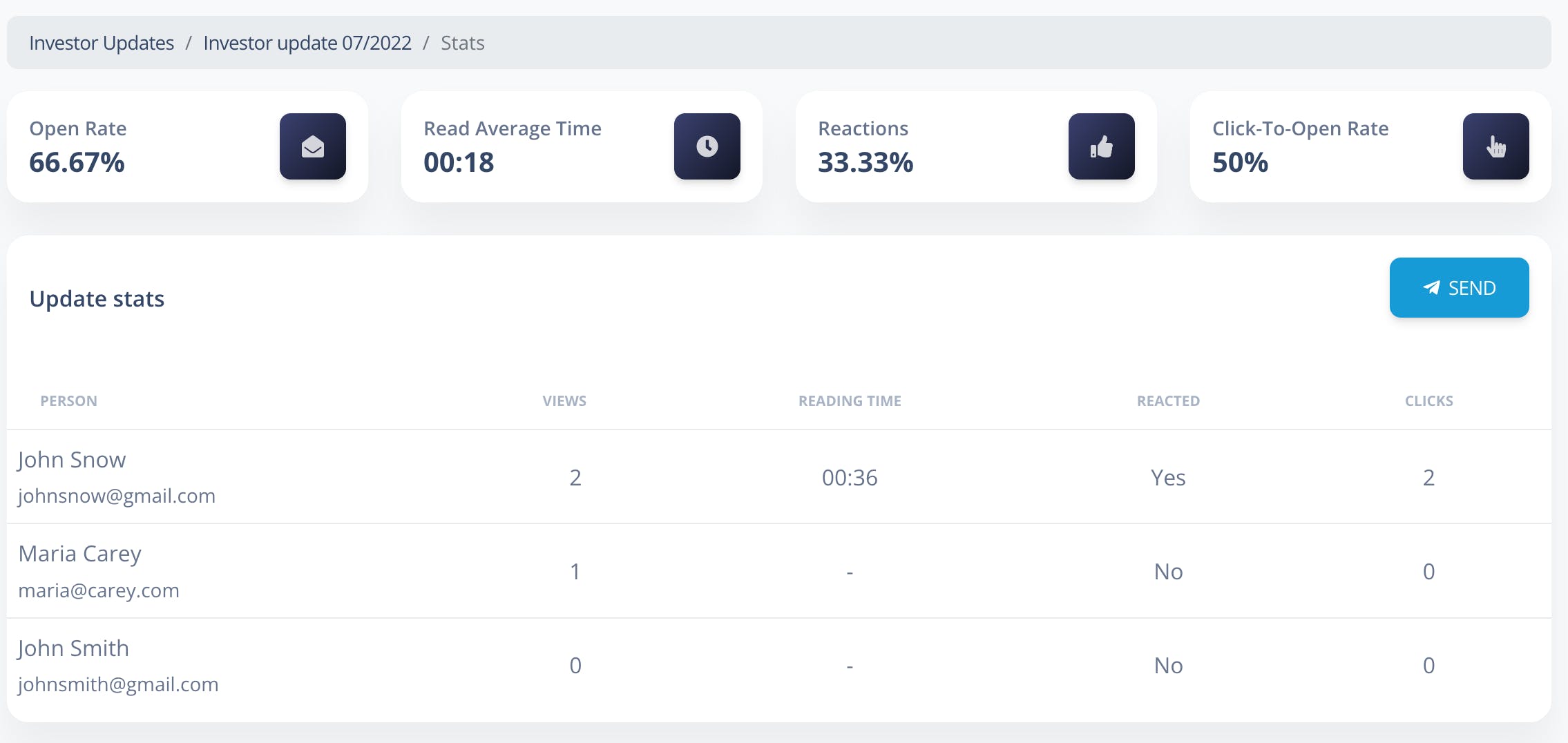
Task: Click the CLICKS column header
Action: coord(1428,401)
